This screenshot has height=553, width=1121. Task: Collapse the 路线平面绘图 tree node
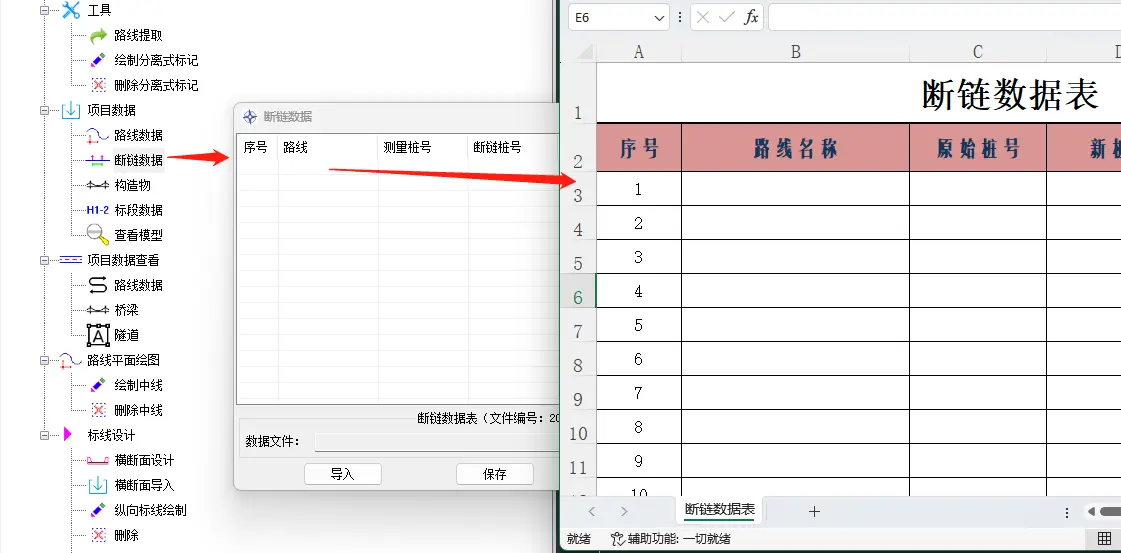44,360
